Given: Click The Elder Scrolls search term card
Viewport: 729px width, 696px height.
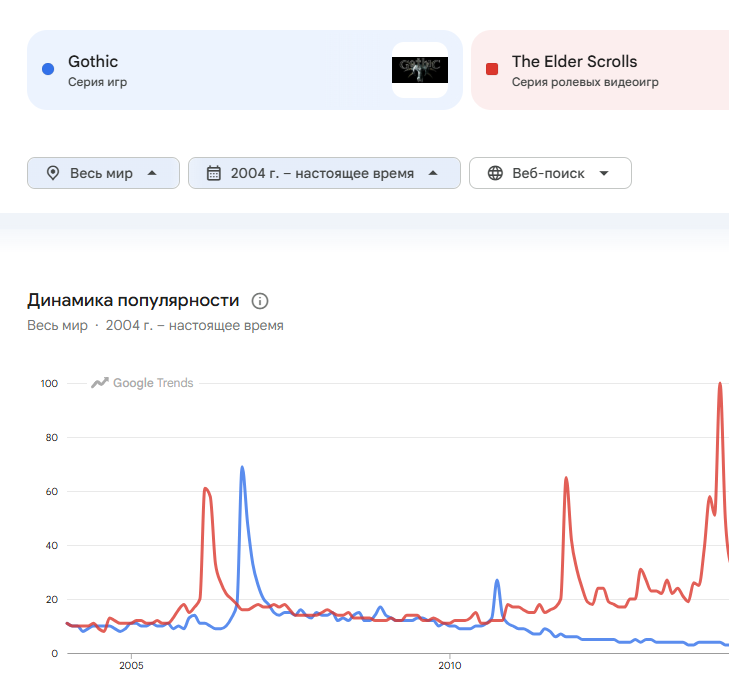Looking at the screenshot, I should pyautogui.click(x=600, y=70).
